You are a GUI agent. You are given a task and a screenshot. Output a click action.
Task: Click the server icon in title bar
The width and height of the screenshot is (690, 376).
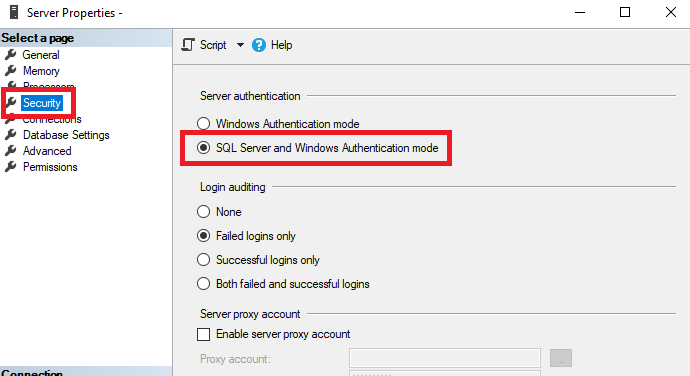pyautogui.click(x=14, y=12)
